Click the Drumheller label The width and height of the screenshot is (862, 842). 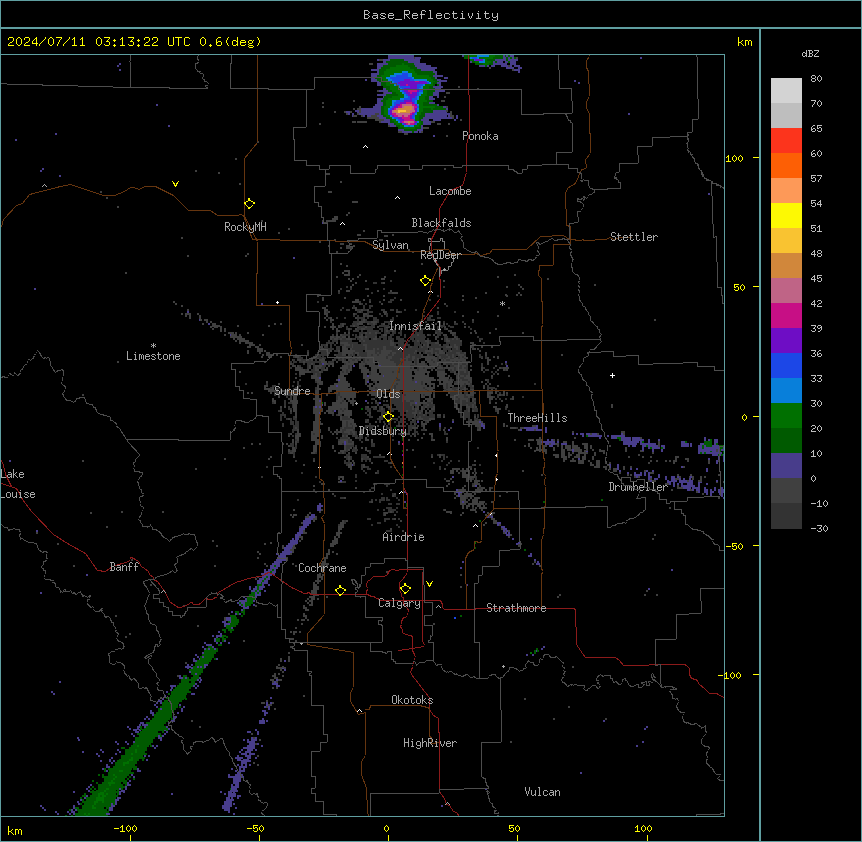[x=638, y=487]
